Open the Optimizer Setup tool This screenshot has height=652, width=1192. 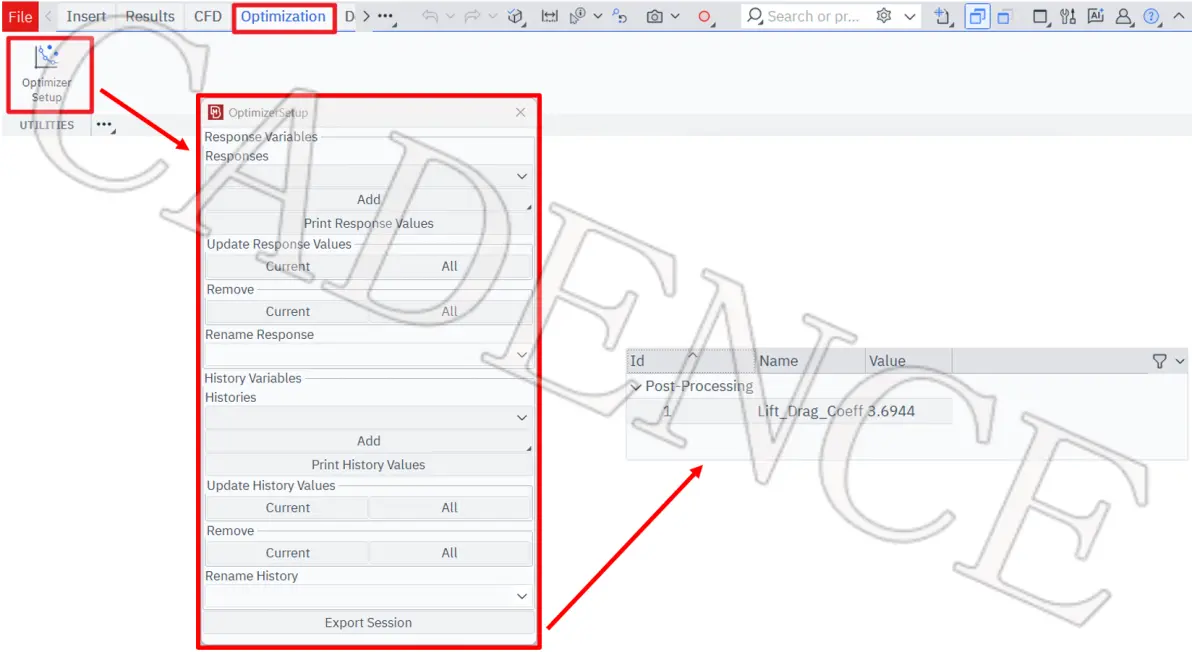click(x=47, y=74)
